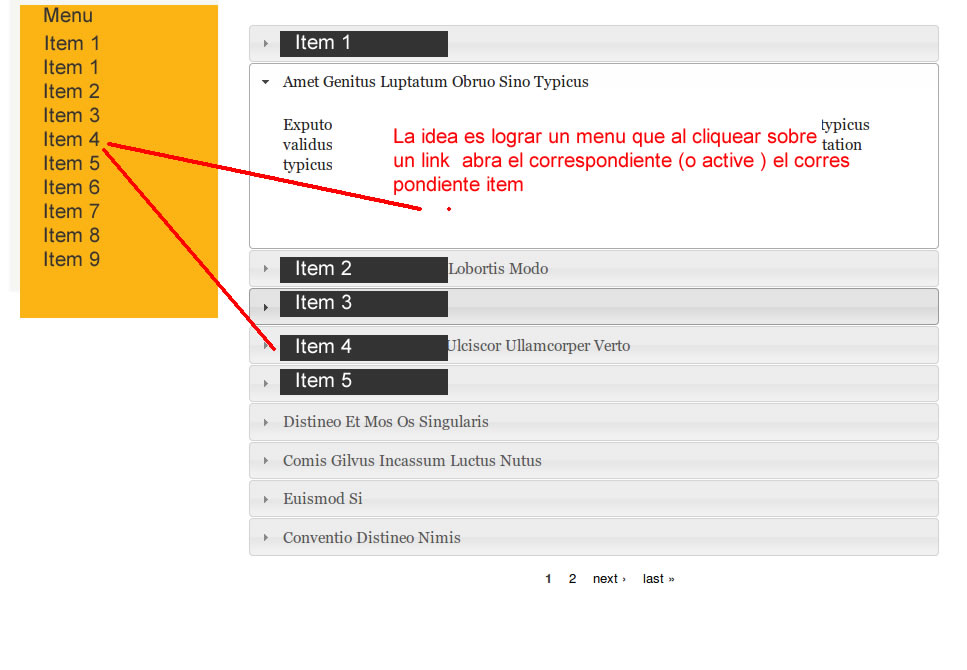The width and height of the screenshot is (967, 670).
Task: Select Item 1 in the yellow sidebar
Action: click(x=71, y=43)
